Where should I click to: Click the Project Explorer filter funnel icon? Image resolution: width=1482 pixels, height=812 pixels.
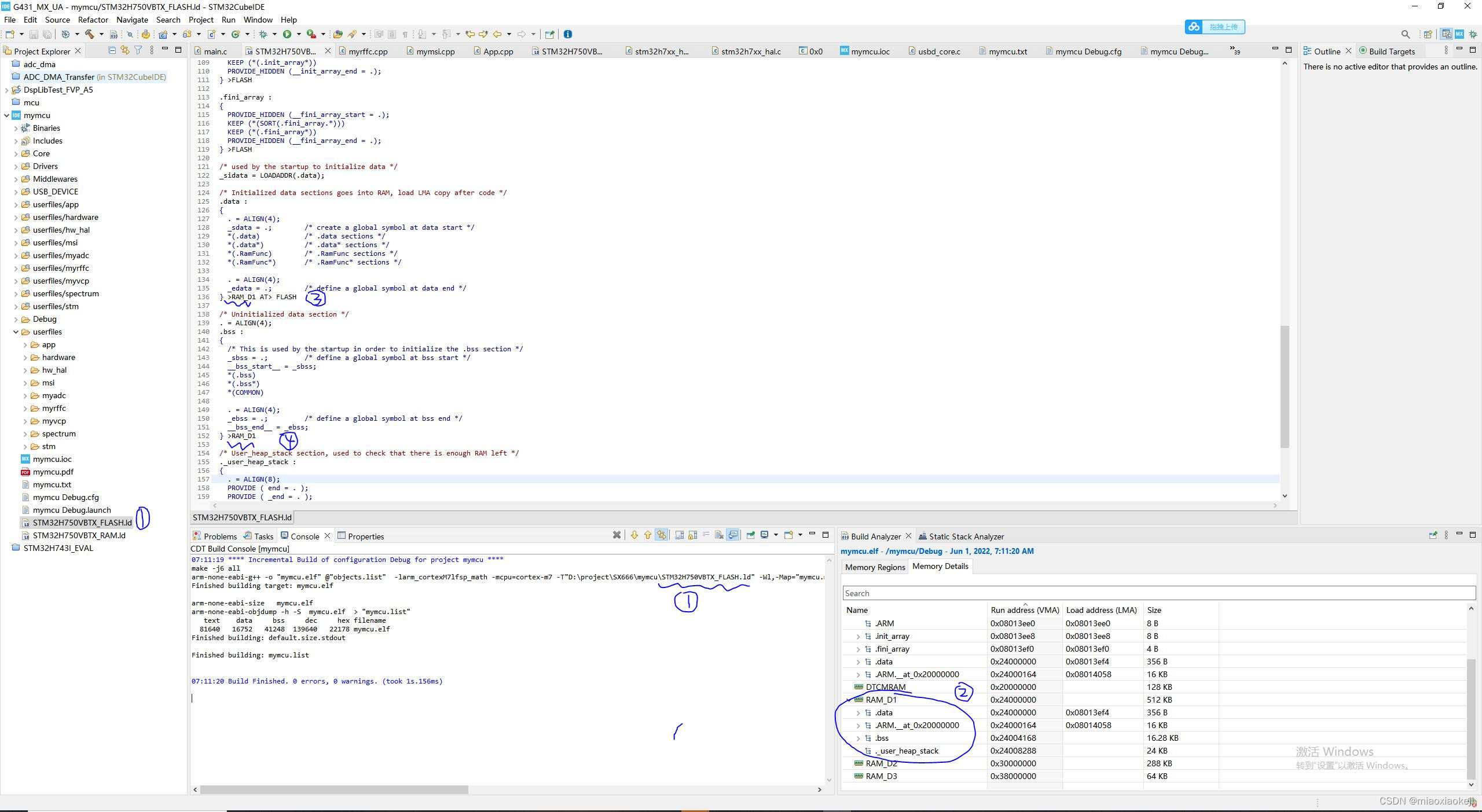138,50
